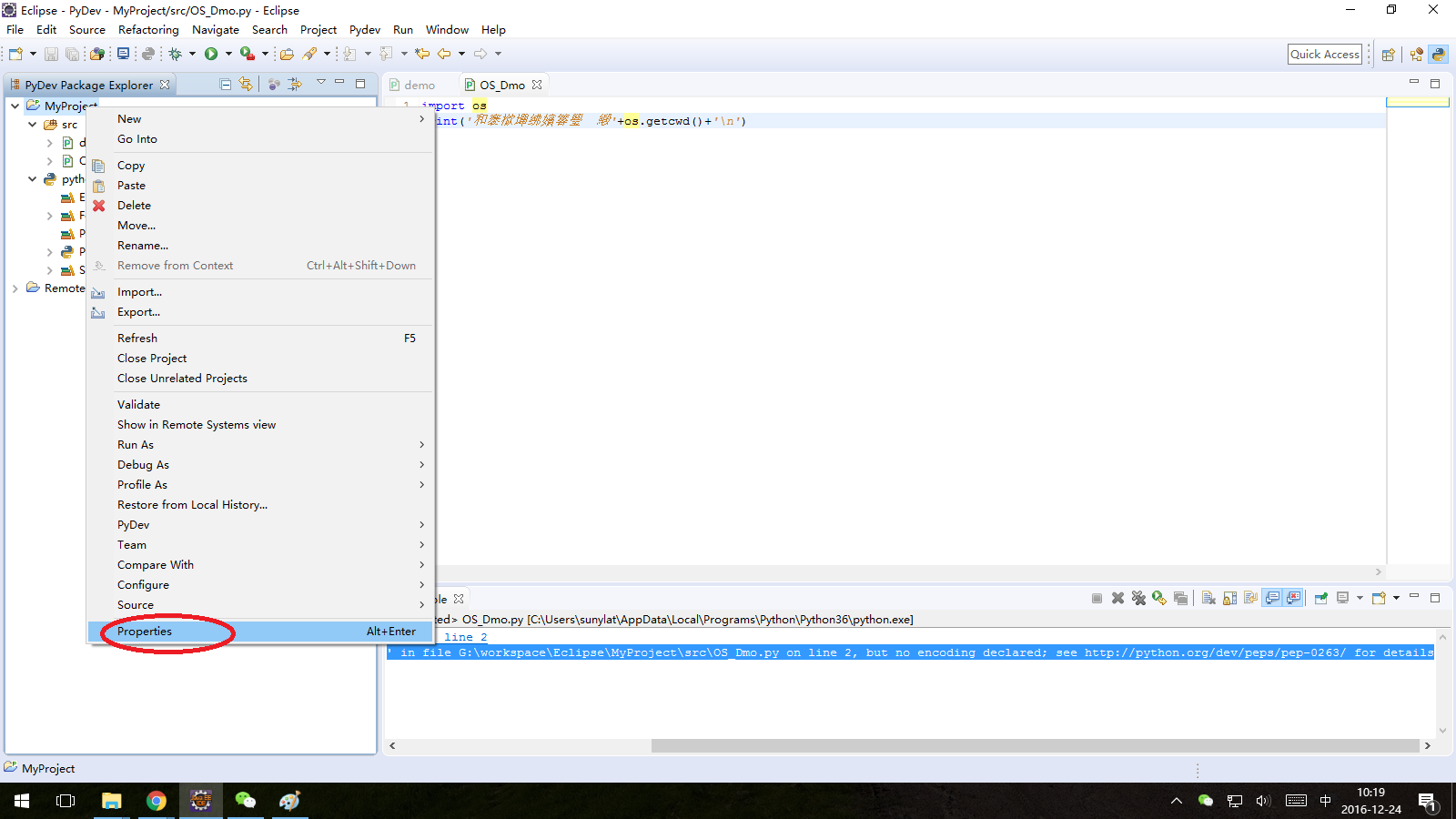1456x819 pixels.
Task: Click the Terminate button in Console toolbar
Action: [x=1097, y=598]
